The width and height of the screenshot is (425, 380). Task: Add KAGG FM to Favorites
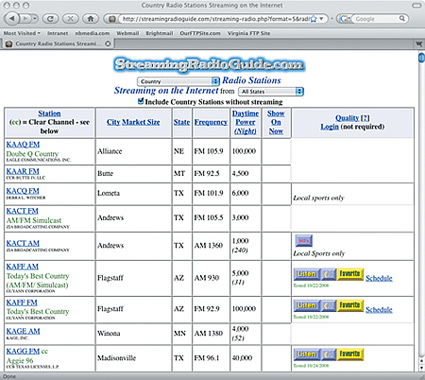[350, 354]
